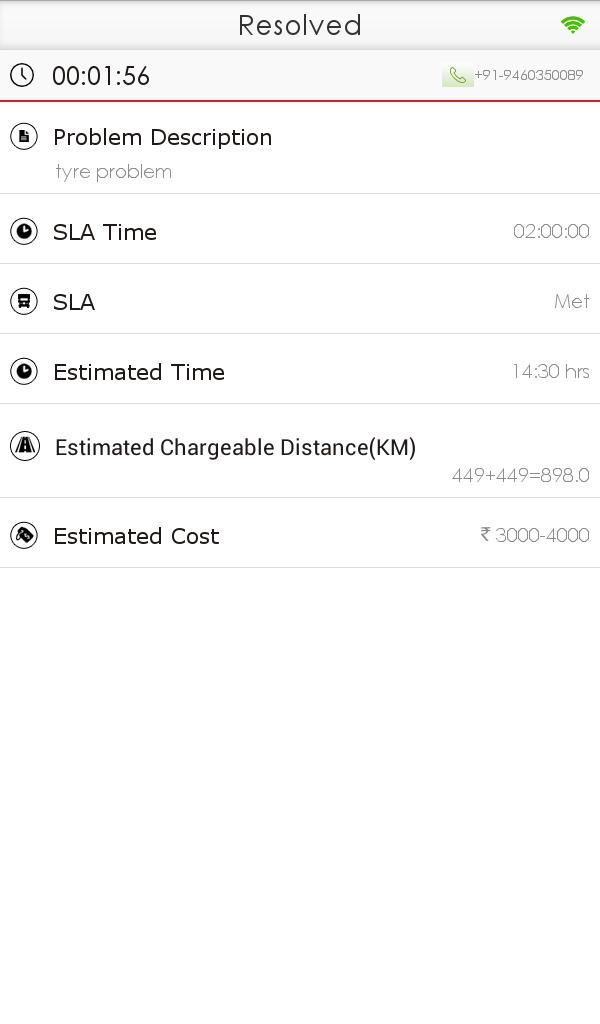Click the 14:30 hrs estimated time value
Screen dimensions: 600x1024
(550, 372)
